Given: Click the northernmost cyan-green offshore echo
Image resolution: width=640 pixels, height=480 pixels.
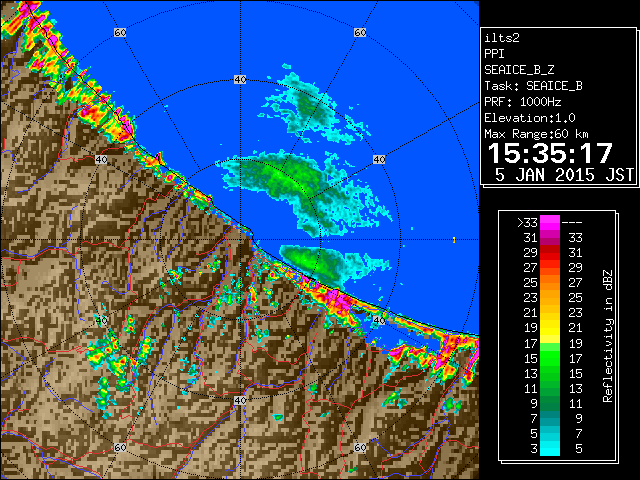Looking at the screenshot, I should (312, 106).
